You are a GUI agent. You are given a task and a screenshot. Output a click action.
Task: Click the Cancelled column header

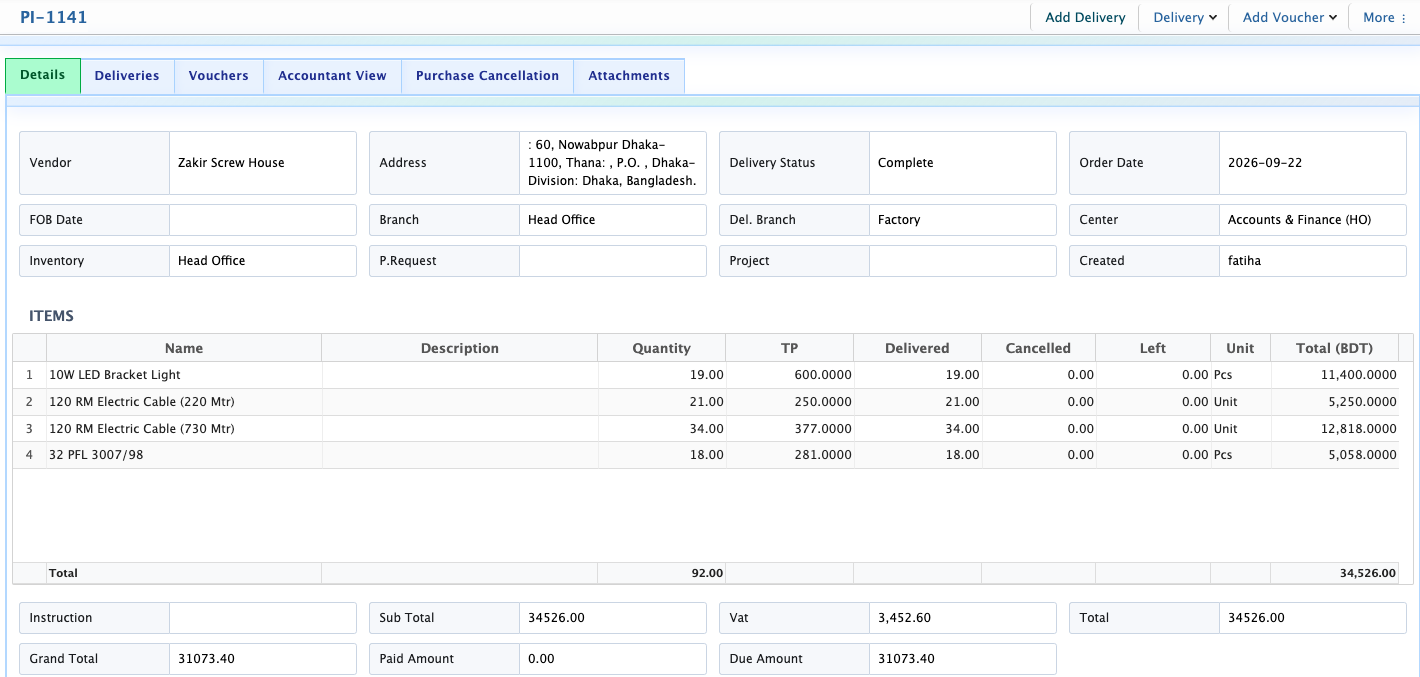[1038, 348]
